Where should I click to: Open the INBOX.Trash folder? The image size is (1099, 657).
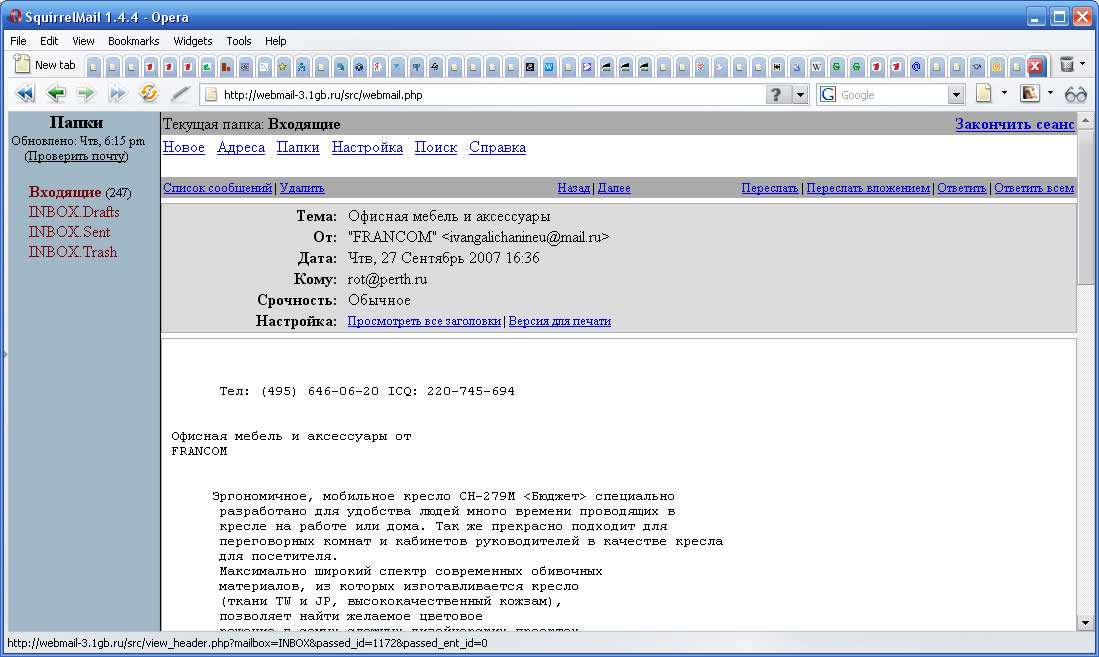pos(72,252)
